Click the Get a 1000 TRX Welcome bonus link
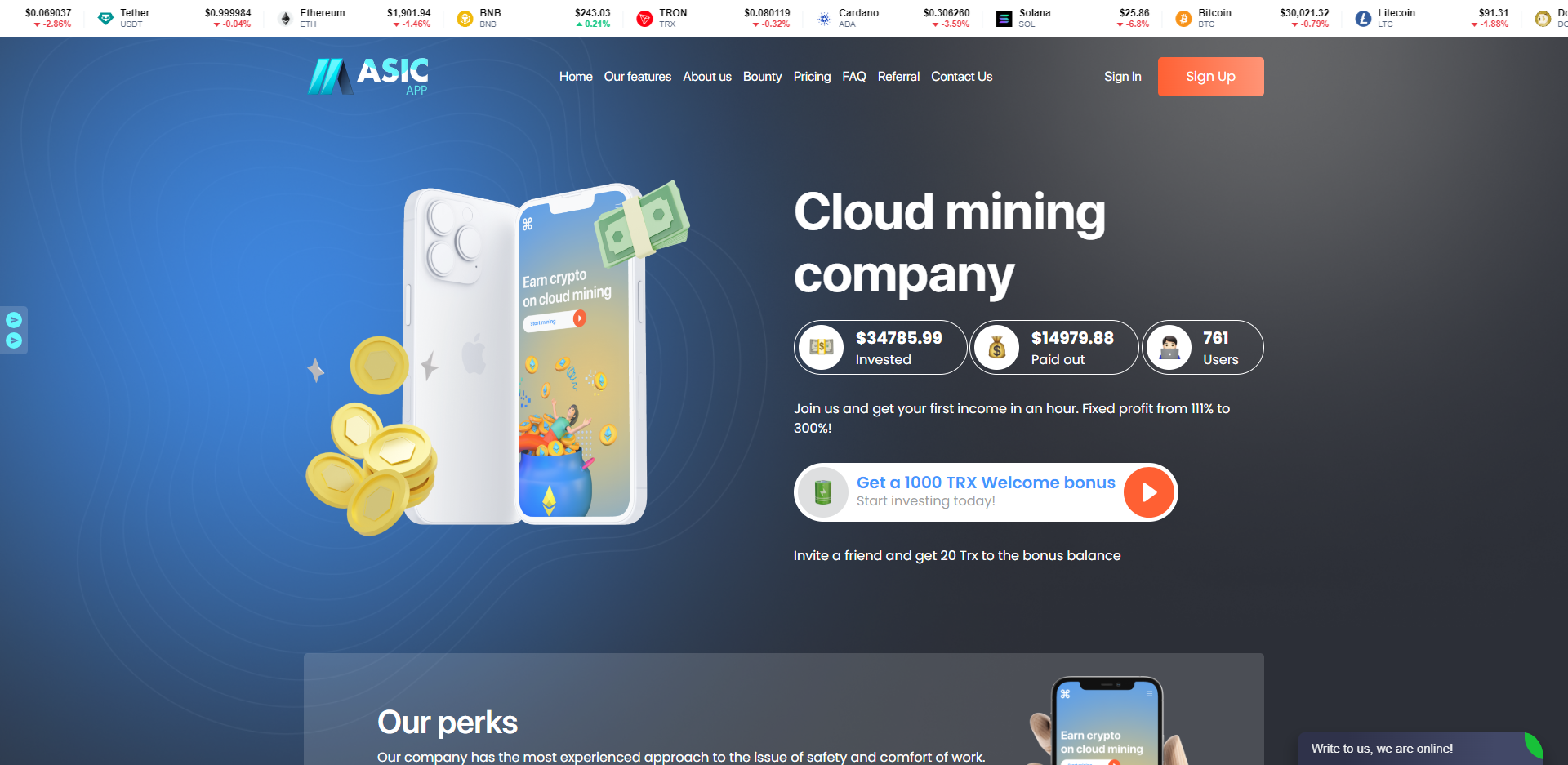Image resolution: width=1568 pixels, height=765 pixels. [986, 483]
